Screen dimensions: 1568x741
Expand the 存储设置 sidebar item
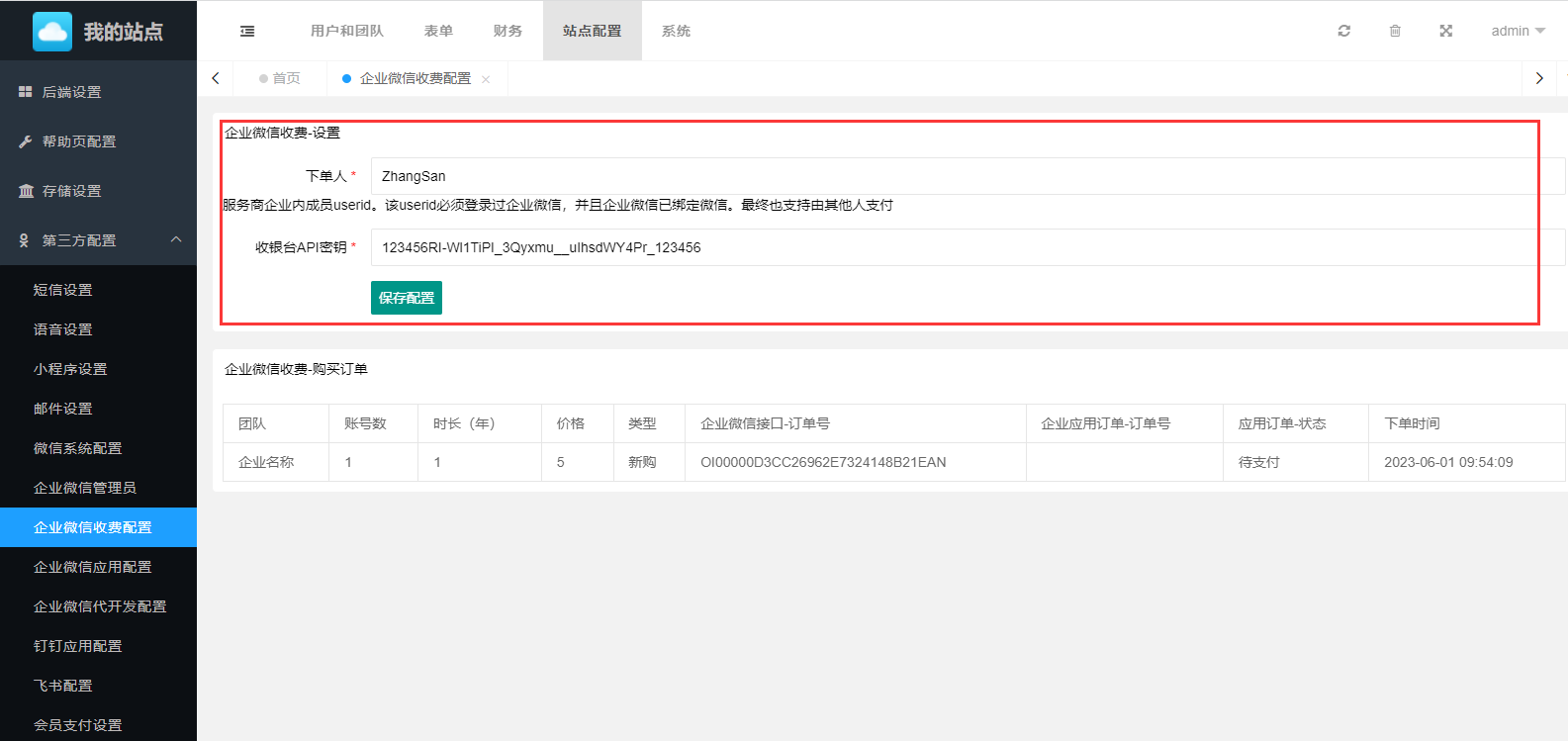coord(71,191)
